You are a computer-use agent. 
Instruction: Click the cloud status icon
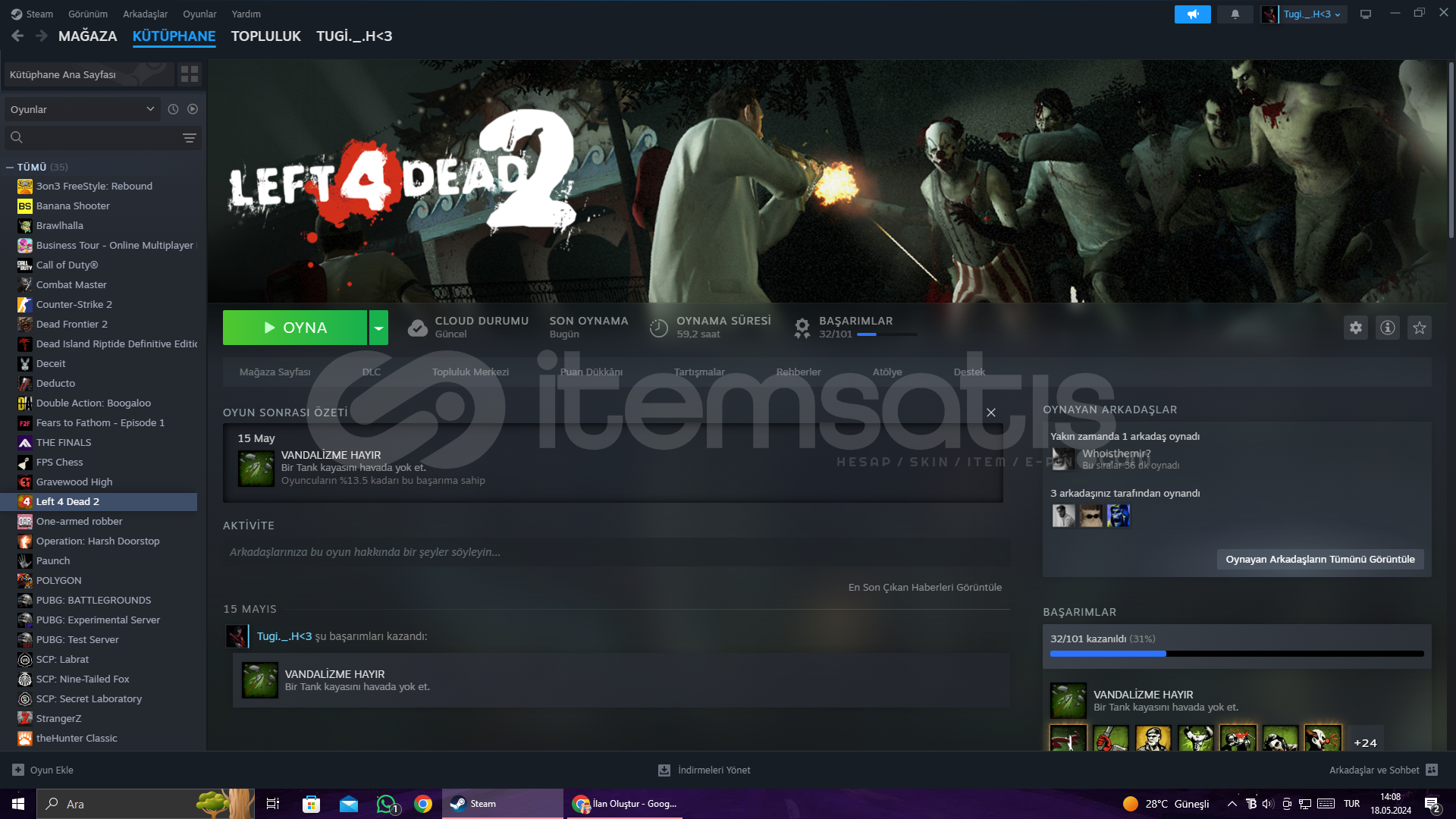point(417,328)
